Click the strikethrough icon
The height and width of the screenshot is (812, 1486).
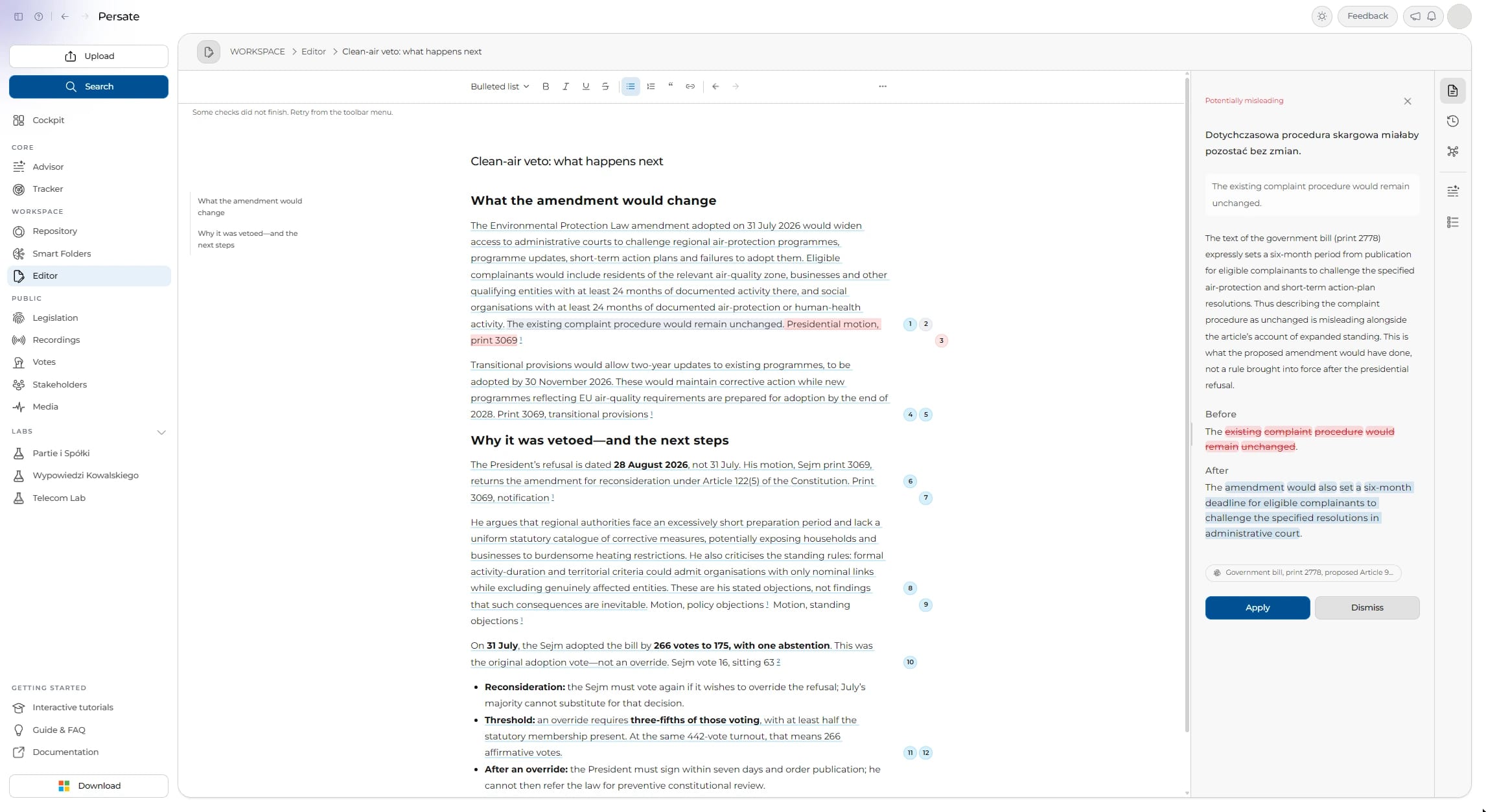(x=605, y=86)
